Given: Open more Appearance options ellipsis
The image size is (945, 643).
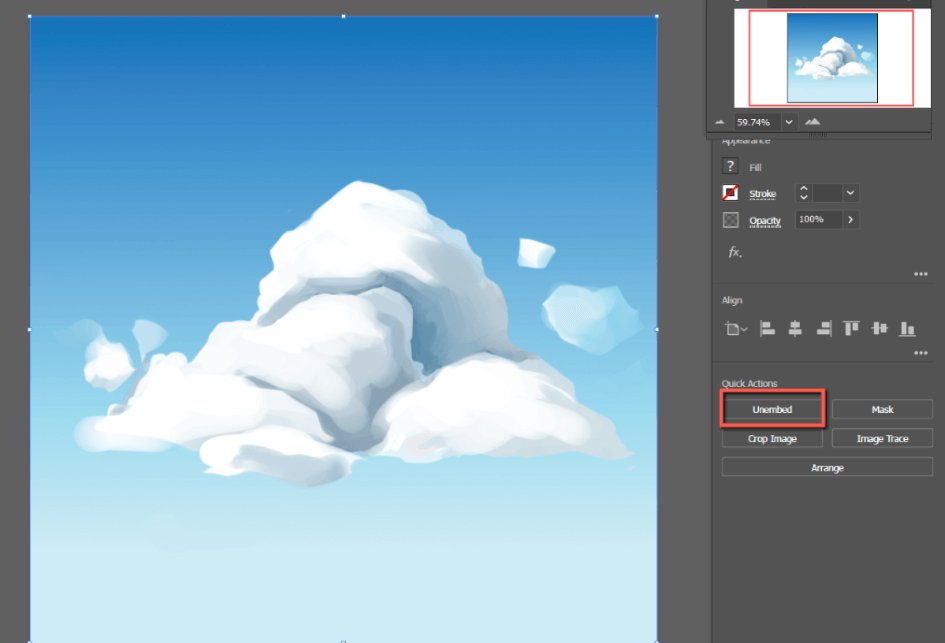Looking at the screenshot, I should (920, 274).
